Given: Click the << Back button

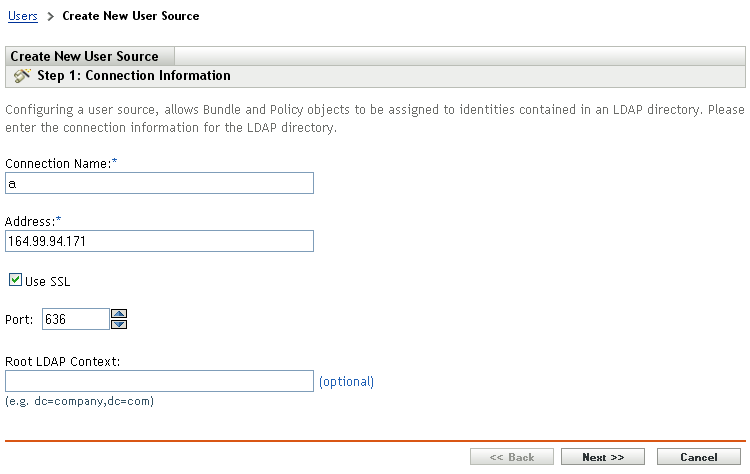Looking at the screenshot, I should click(x=510, y=457).
